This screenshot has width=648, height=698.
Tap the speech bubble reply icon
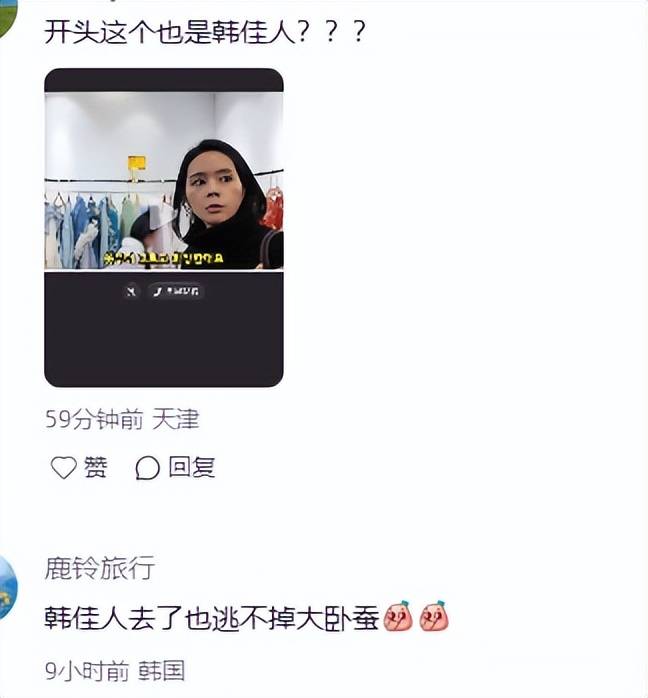(147, 468)
